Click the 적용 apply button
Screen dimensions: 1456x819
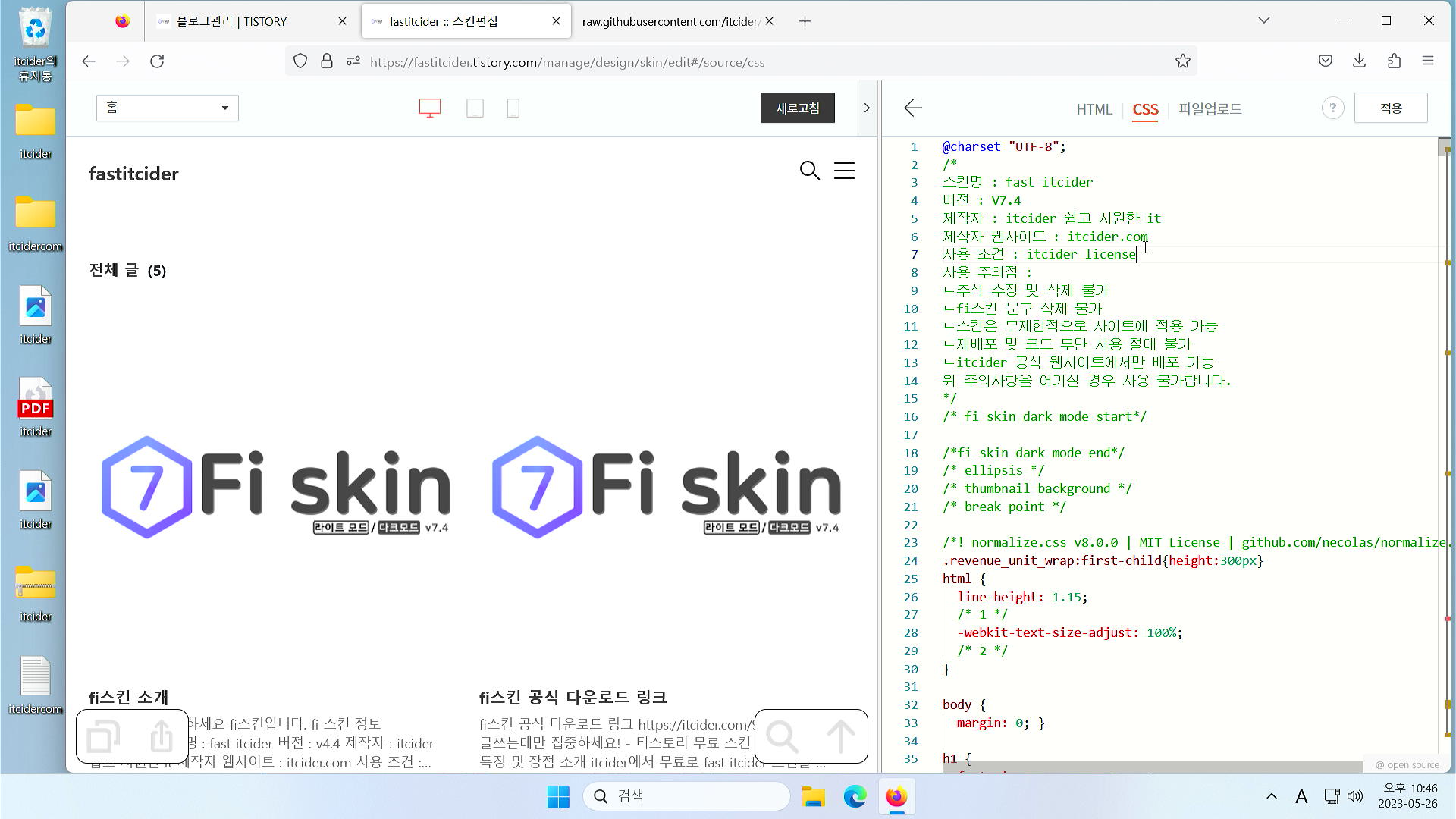coord(1391,108)
